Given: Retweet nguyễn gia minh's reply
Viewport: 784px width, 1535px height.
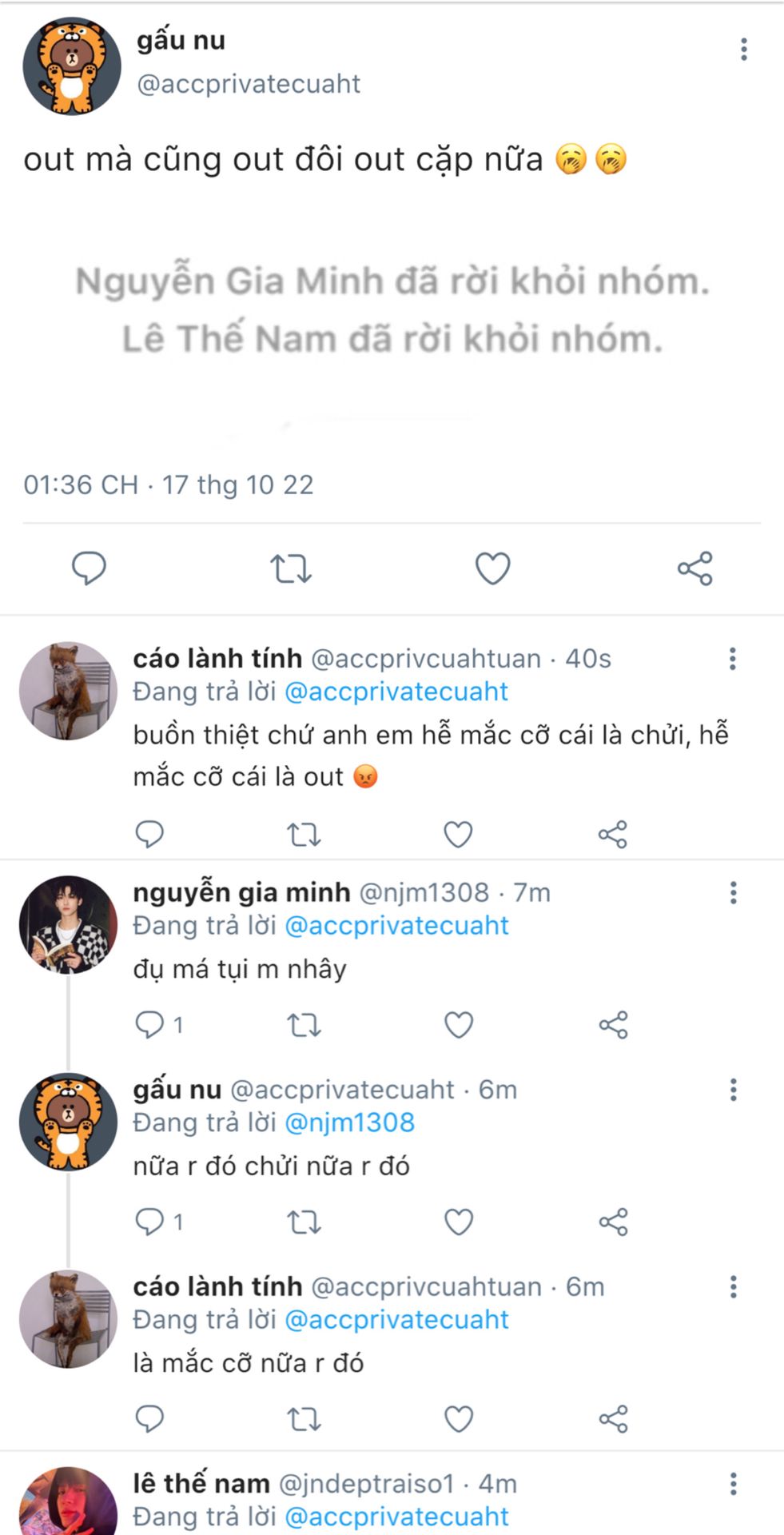Looking at the screenshot, I should coord(304,1025).
